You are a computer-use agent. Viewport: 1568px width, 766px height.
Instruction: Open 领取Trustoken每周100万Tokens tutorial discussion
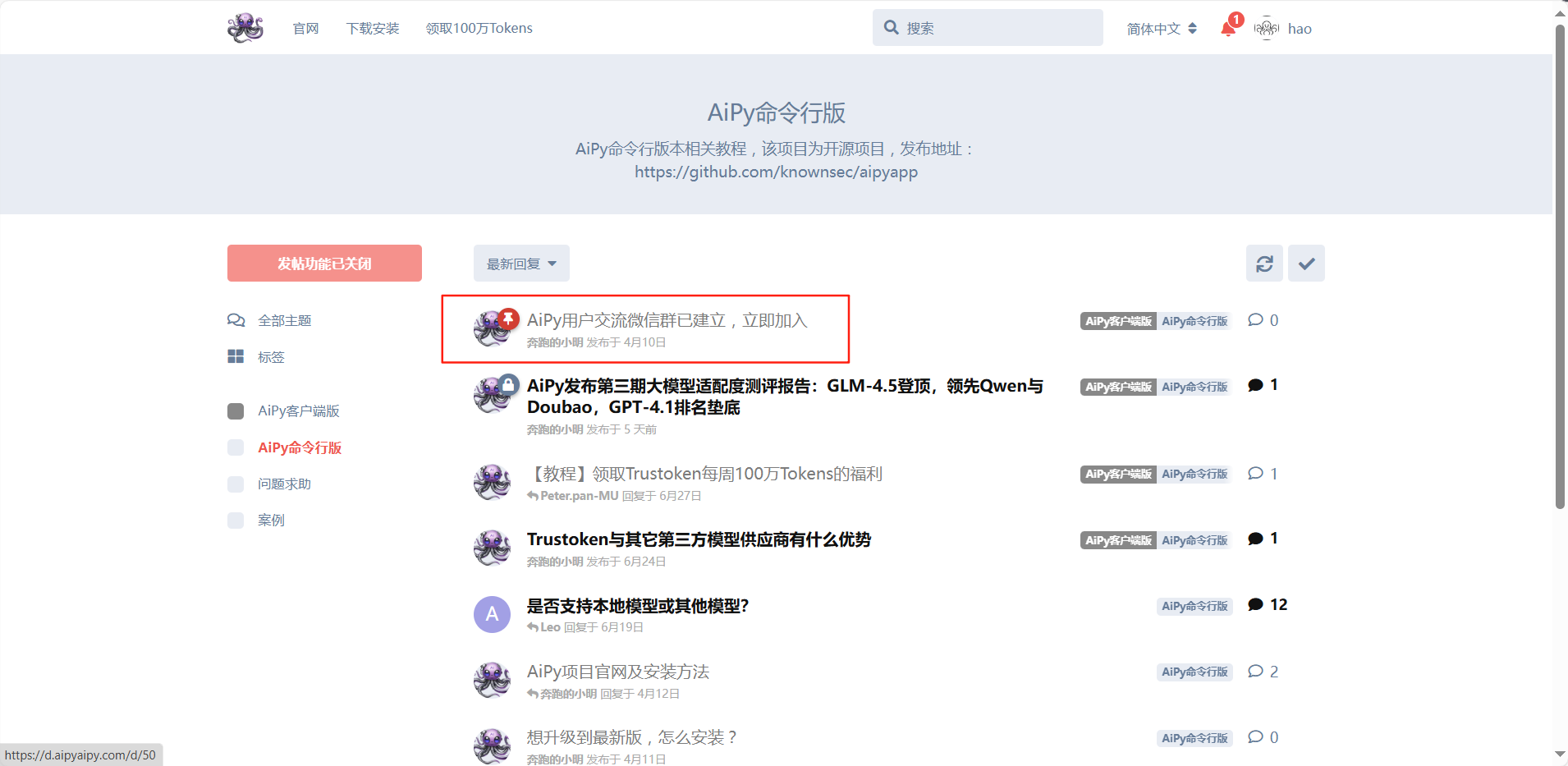click(704, 474)
